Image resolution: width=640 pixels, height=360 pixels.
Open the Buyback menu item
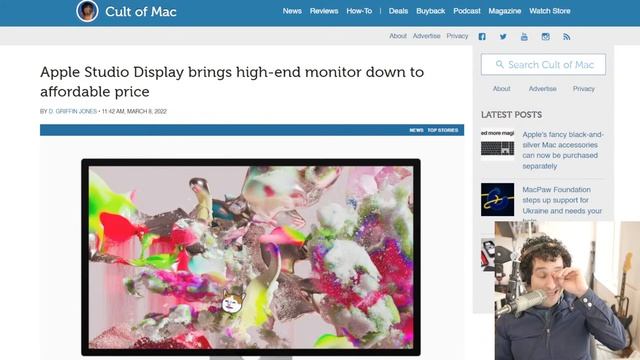[431, 11]
